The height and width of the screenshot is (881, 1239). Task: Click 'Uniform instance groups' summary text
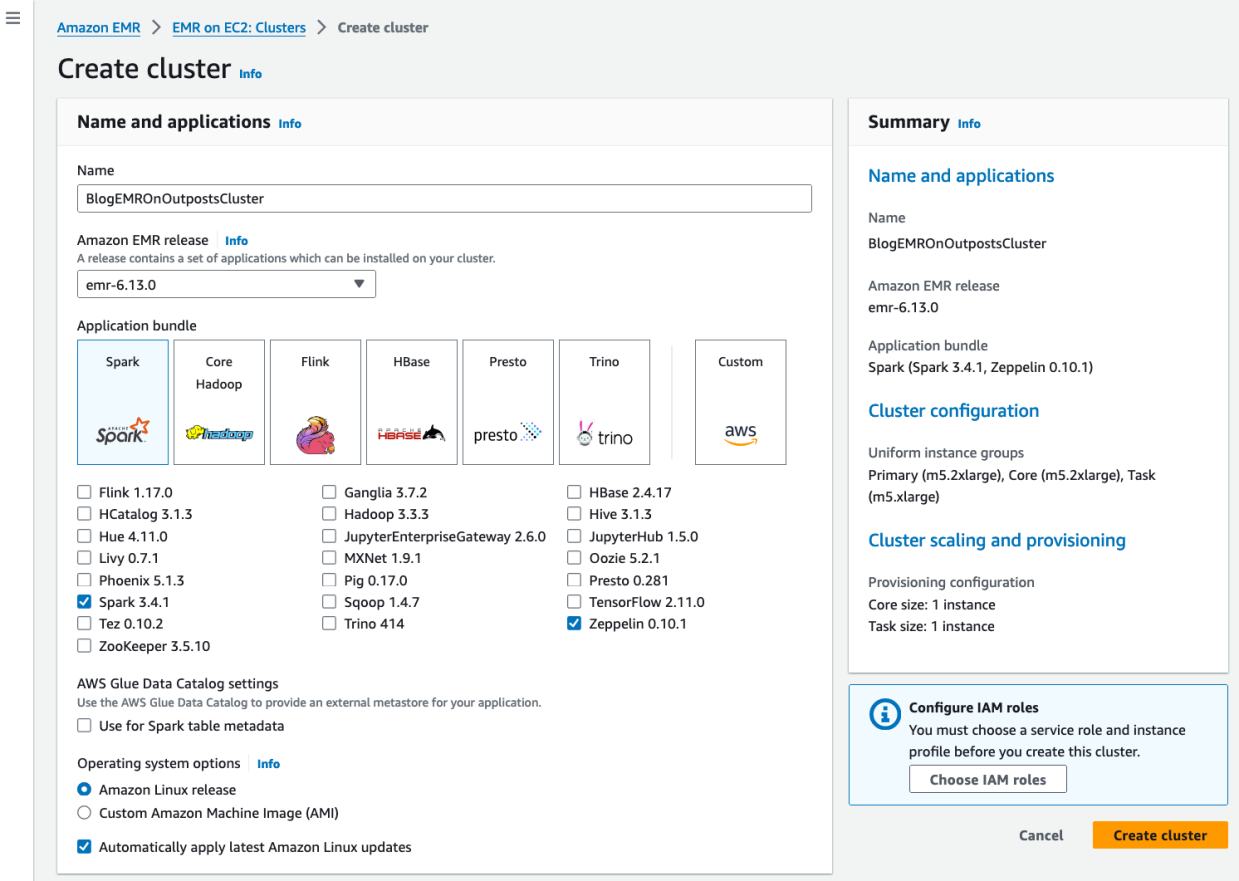point(946,453)
